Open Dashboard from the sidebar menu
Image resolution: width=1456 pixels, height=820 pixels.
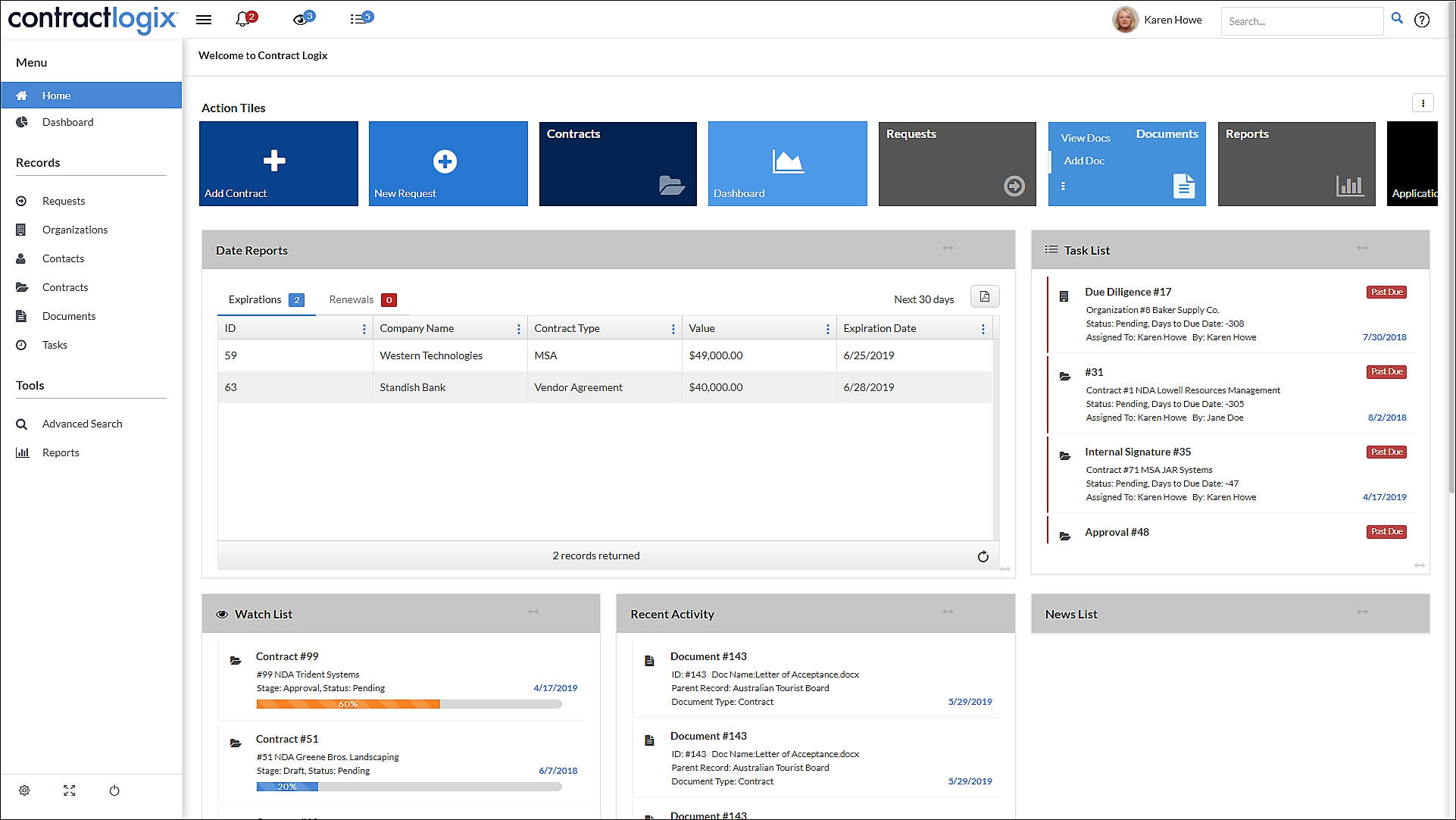pyautogui.click(x=68, y=122)
